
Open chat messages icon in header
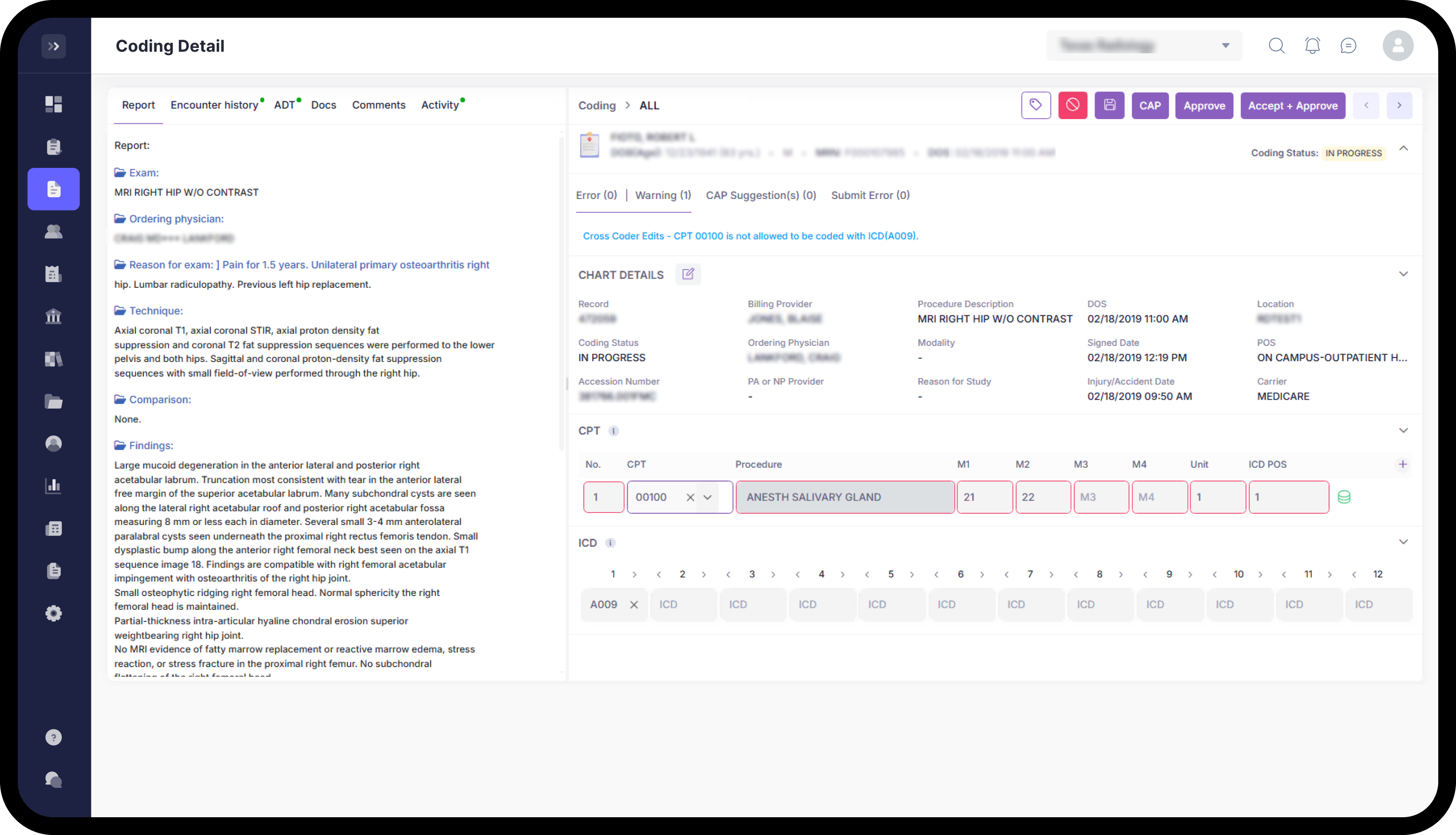pos(1348,45)
